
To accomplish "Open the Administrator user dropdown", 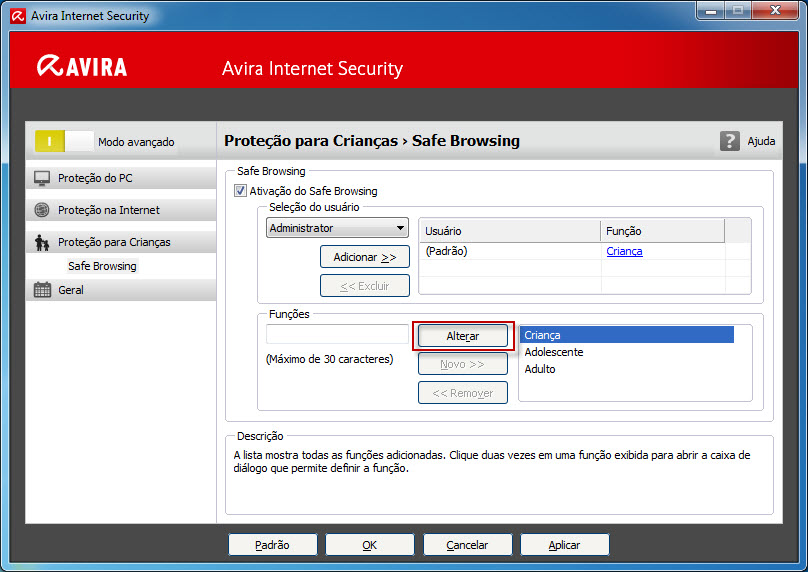I will click(338, 228).
